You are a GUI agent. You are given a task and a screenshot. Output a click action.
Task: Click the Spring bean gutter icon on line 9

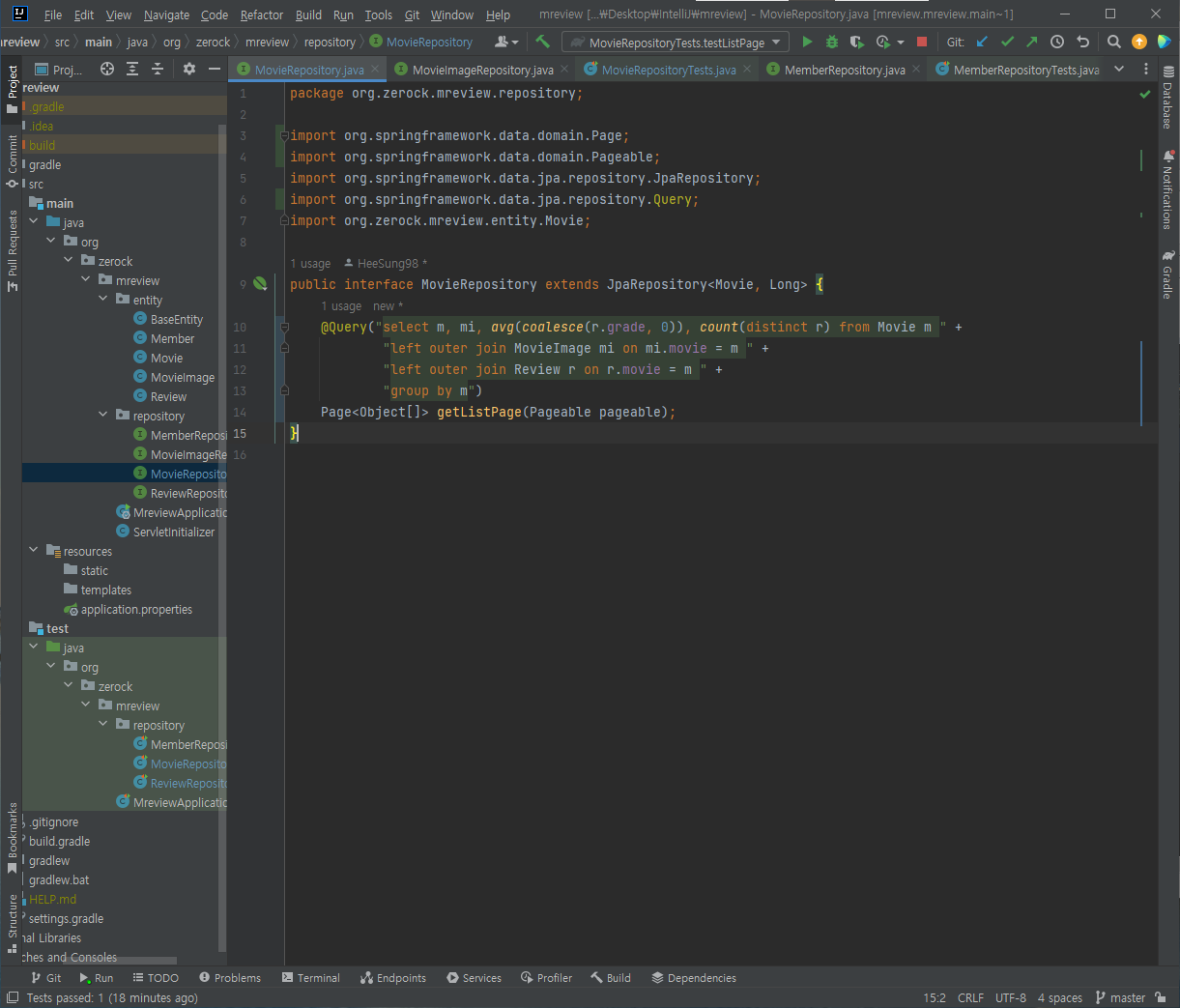[x=260, y=284]
